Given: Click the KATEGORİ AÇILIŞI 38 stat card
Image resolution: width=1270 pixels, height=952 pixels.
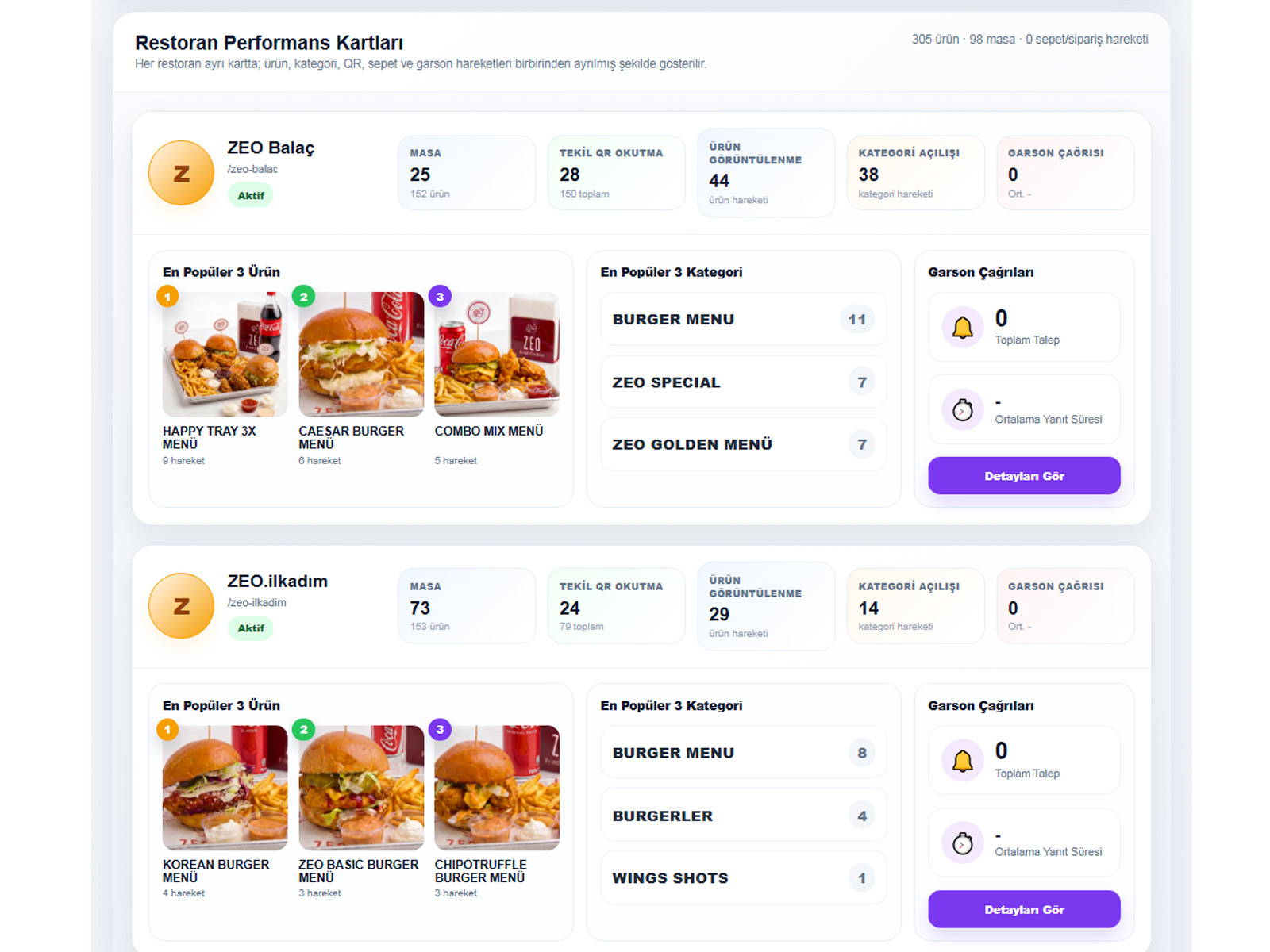Looking at the screenshot, I should point(915,173).
